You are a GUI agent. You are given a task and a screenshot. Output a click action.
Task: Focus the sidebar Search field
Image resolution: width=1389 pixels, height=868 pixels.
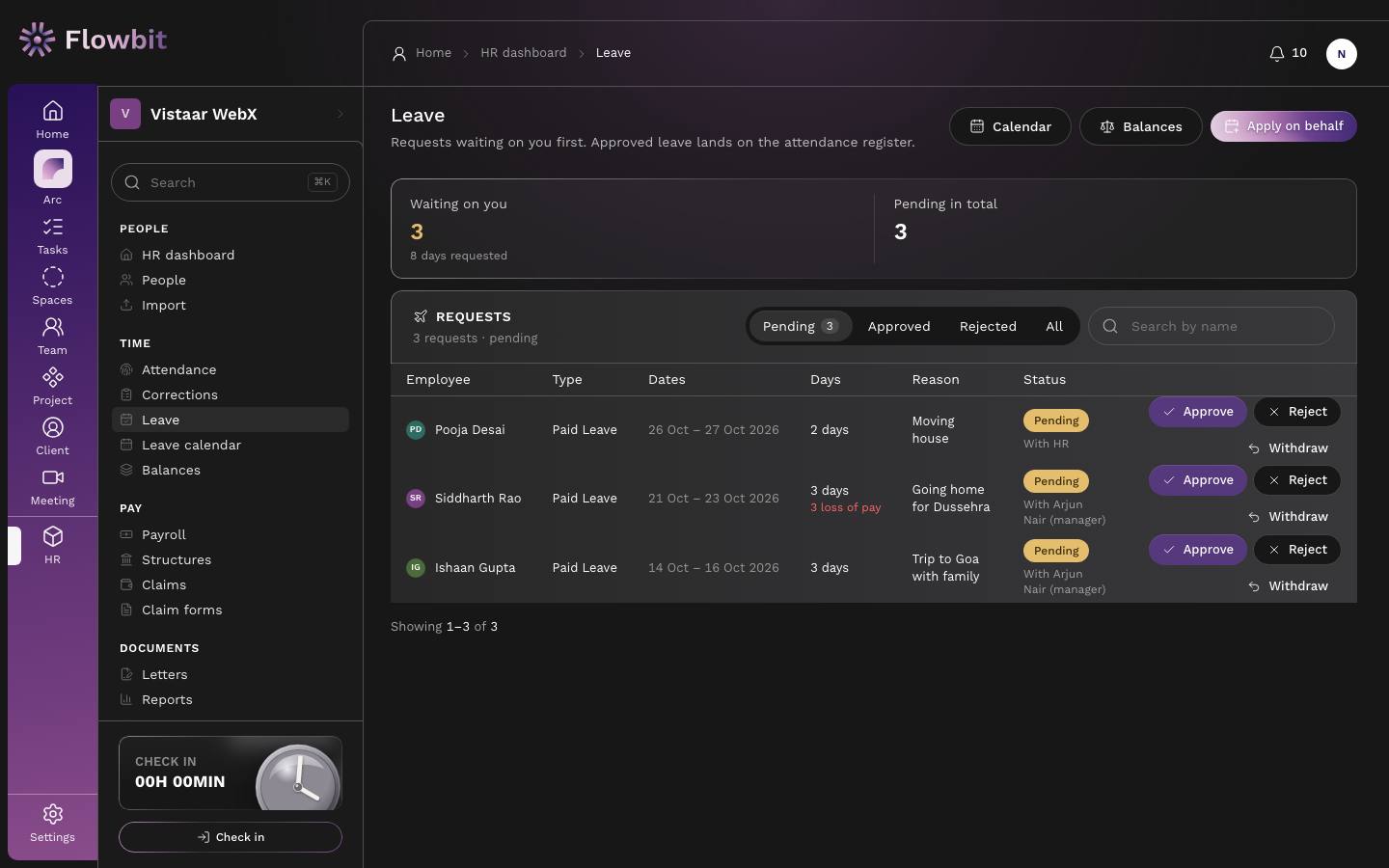coord(231,182)
